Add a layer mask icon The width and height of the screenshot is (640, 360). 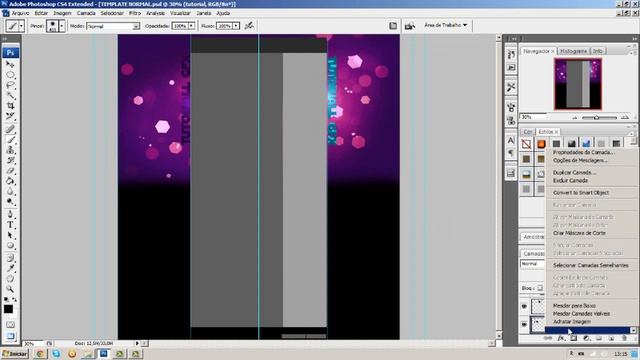click(573, 338)
